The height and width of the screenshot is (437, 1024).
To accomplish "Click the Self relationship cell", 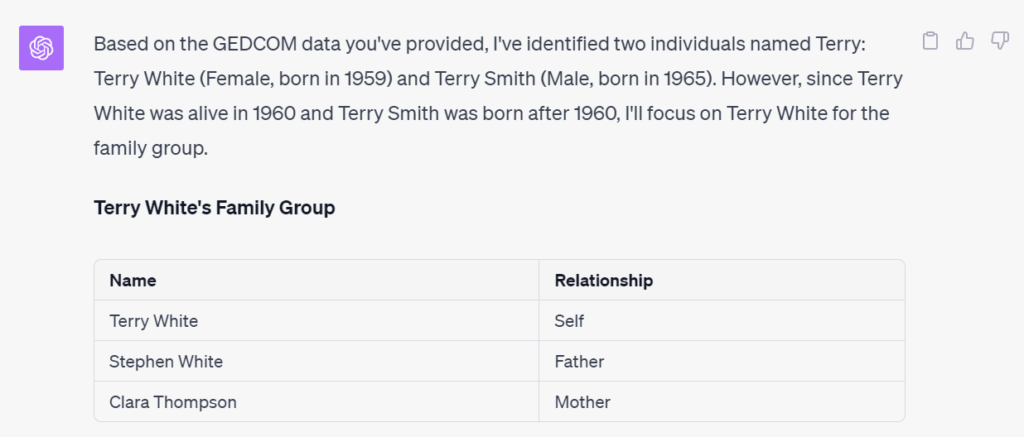I will click(722, 321).
